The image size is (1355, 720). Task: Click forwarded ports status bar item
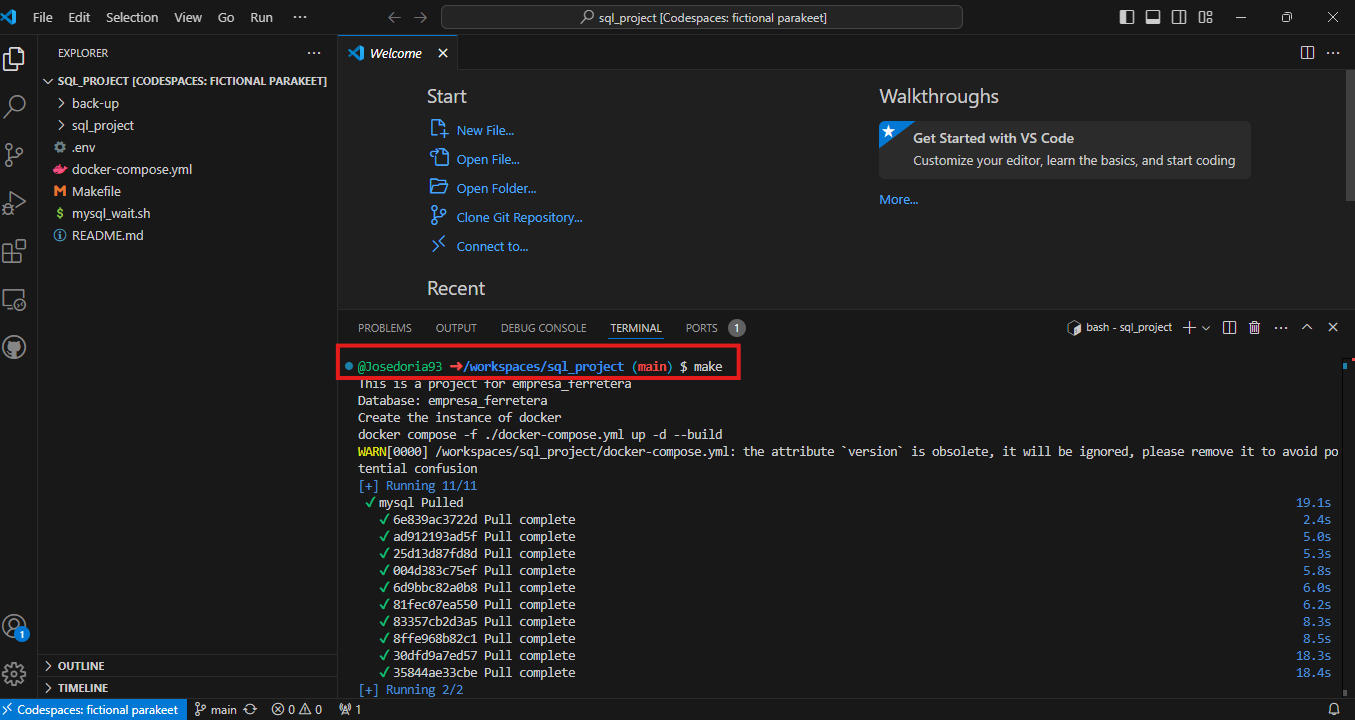click(350, 709)
